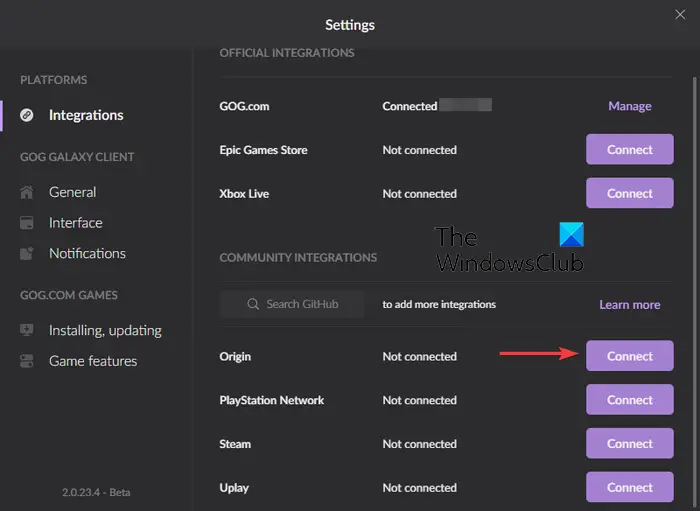700x511 pixels.
Task: Click the 'to add more integrations' text
Action: (x=439, y=304)
